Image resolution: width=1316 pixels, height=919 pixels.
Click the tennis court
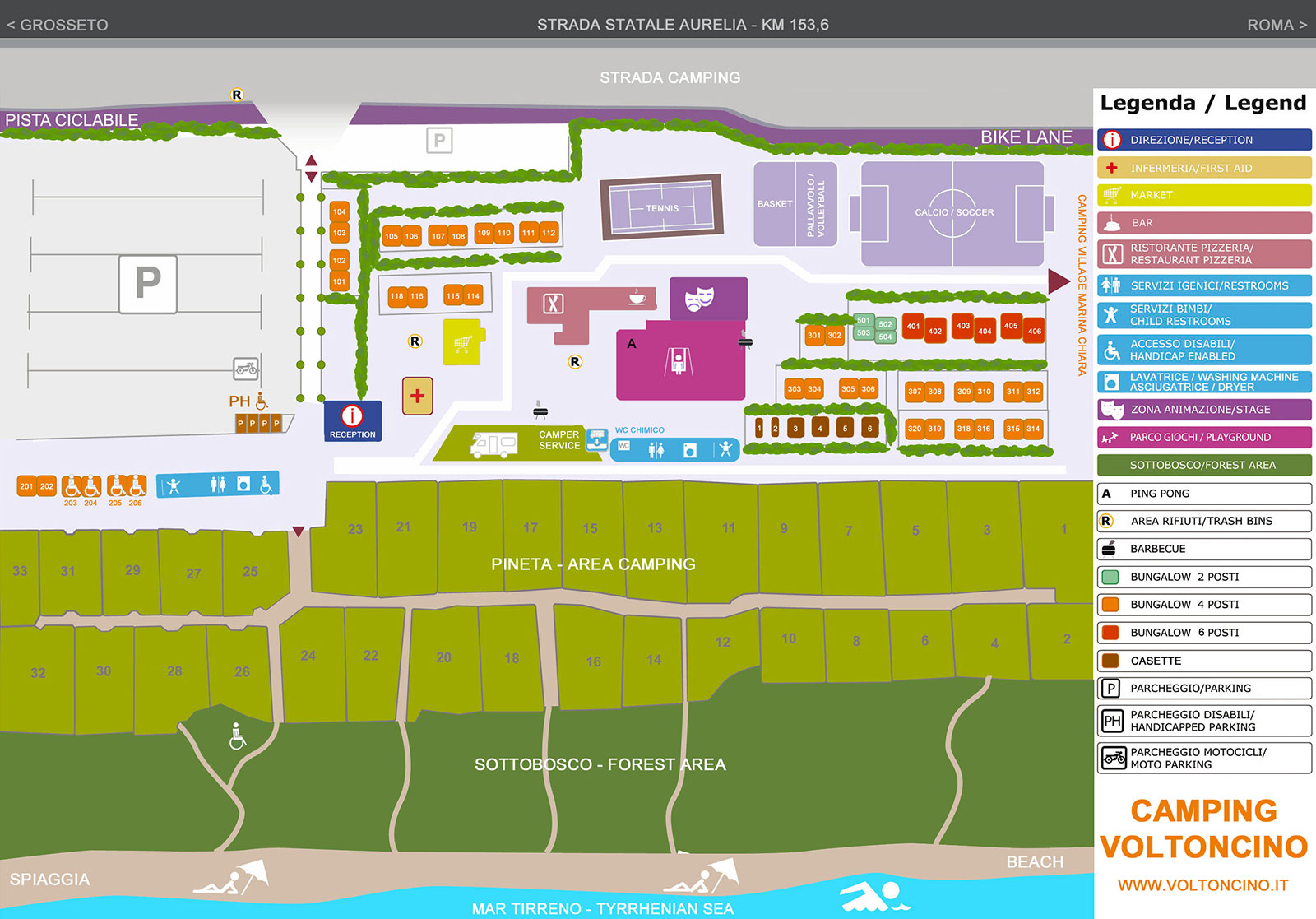[662, 207]
